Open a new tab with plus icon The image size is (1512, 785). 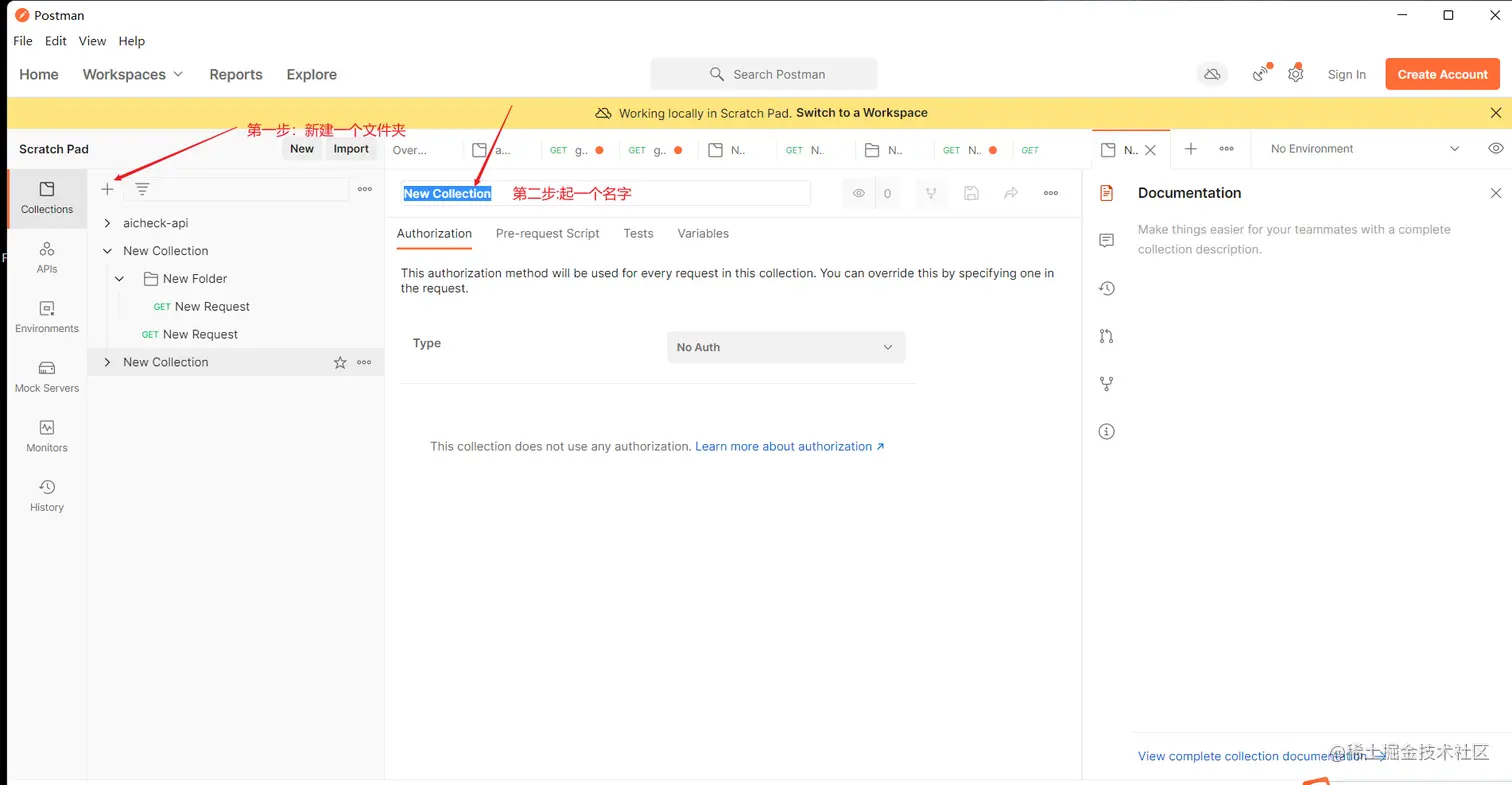[x=1190, y=148]
